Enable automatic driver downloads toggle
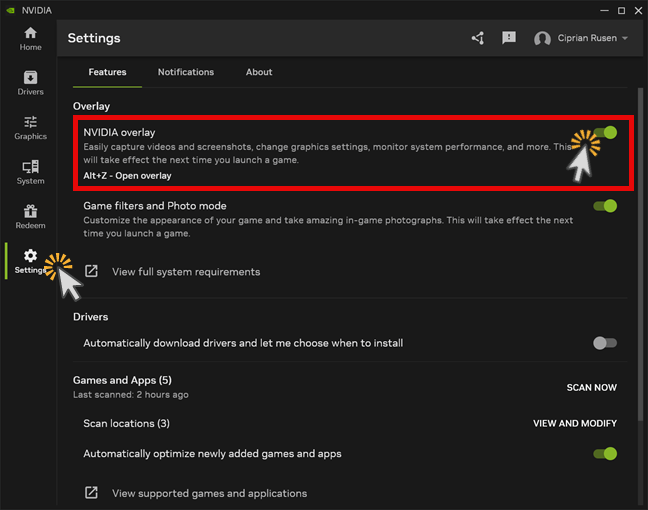Image resolution: width=648 pixels, height=510 pixels. [604, 343]
